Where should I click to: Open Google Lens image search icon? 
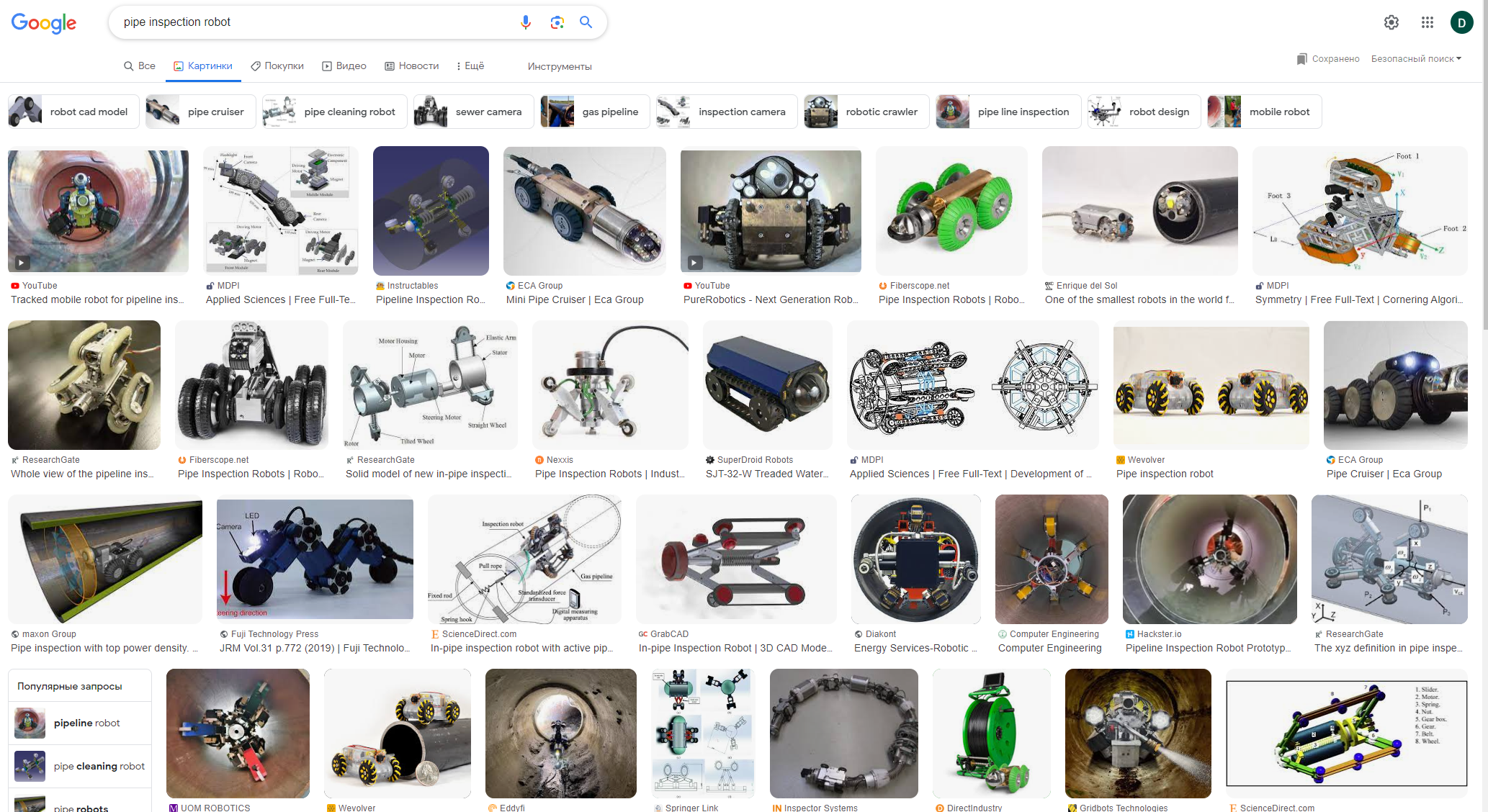point(557,22)
